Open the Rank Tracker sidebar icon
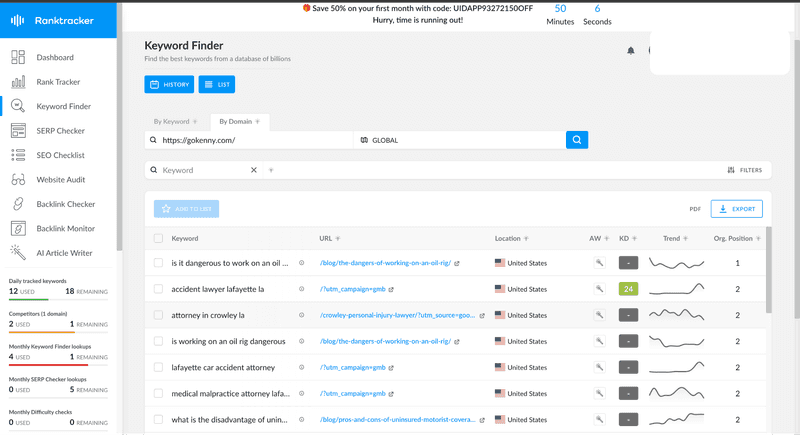Viewport: 800px width, 435px height. click(x=18, y=82)
